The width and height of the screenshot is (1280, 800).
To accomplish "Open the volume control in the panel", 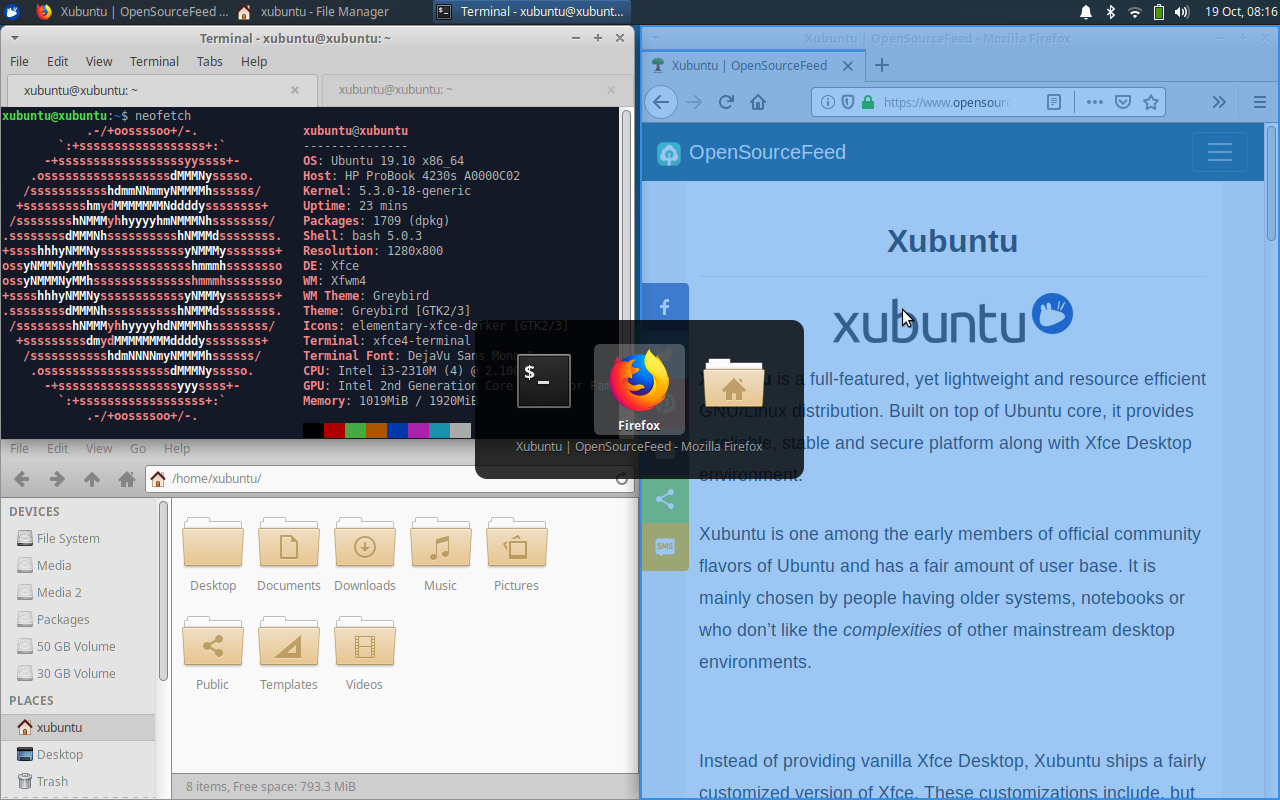I will tap(1182, 12).
